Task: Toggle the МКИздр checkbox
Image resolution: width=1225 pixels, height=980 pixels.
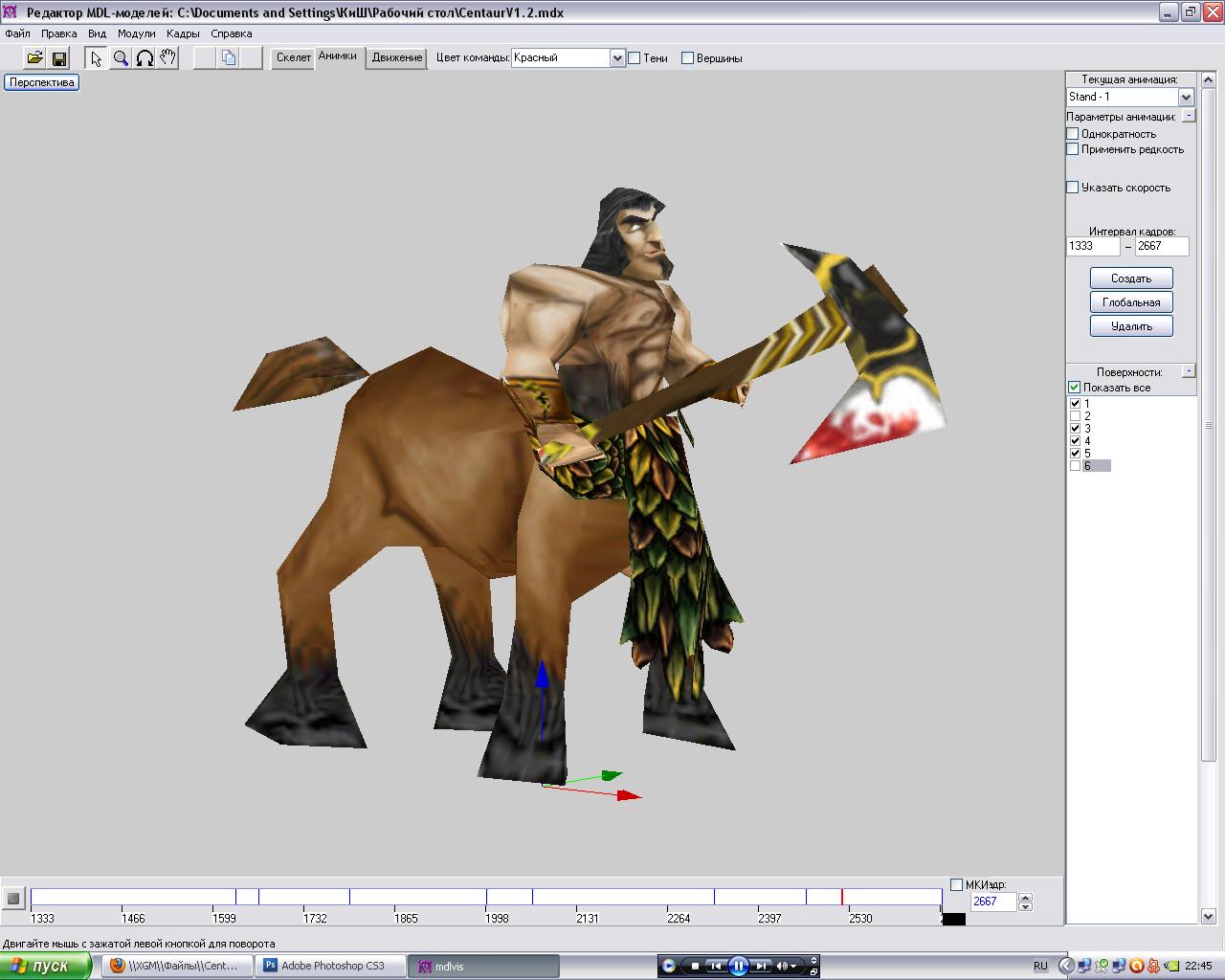Action: coord(956,884)
